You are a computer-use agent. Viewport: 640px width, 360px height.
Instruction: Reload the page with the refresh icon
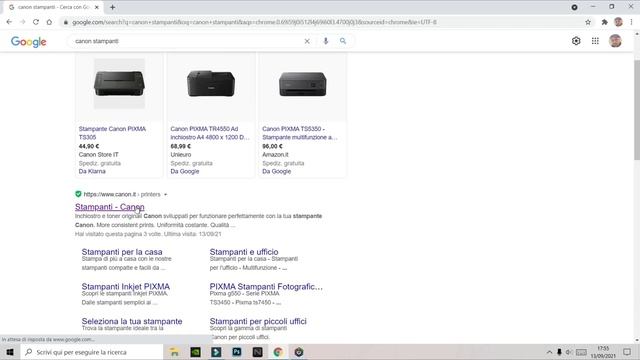(36, 22)
